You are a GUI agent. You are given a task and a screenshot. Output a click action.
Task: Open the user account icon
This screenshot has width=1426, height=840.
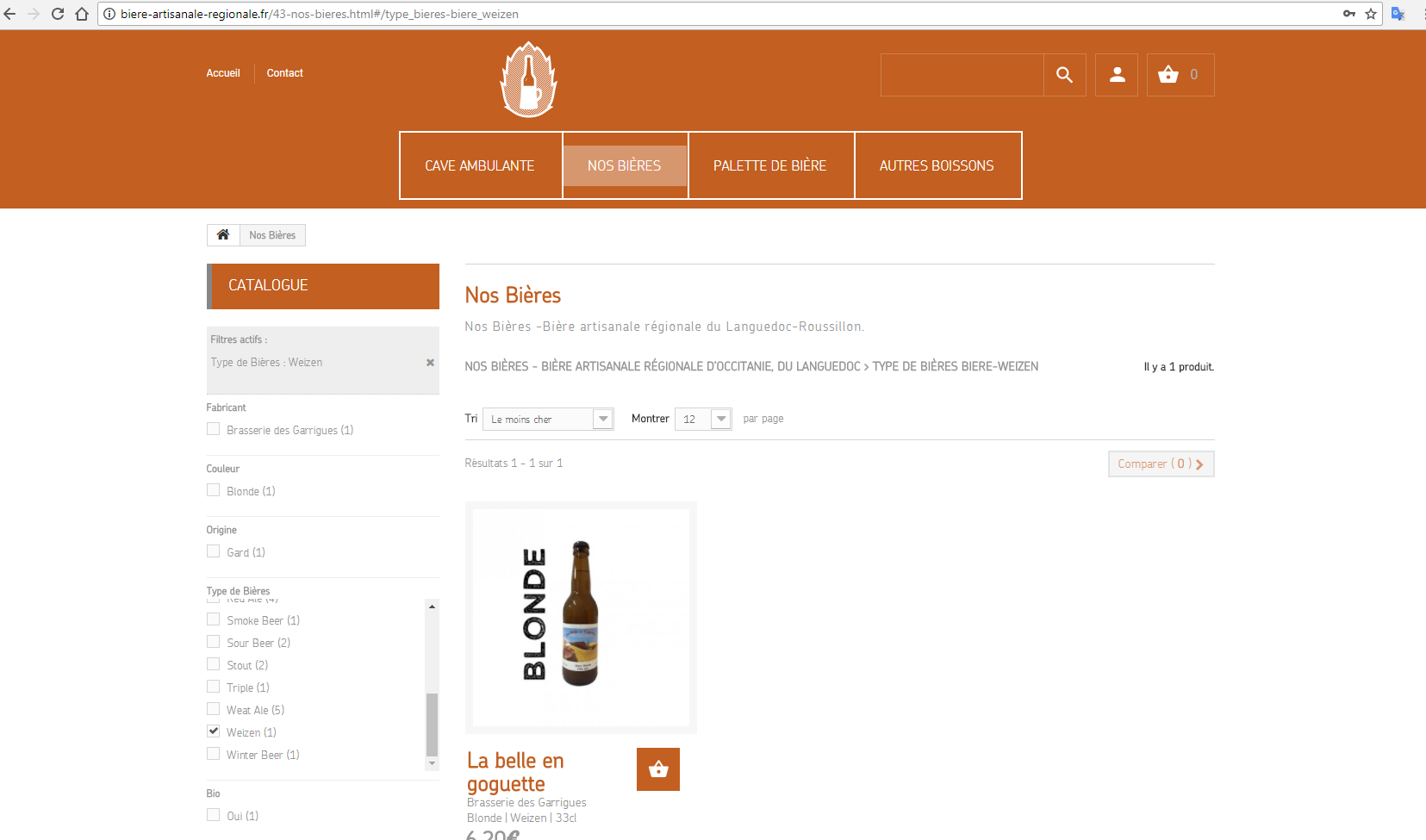pos(1117,75)
